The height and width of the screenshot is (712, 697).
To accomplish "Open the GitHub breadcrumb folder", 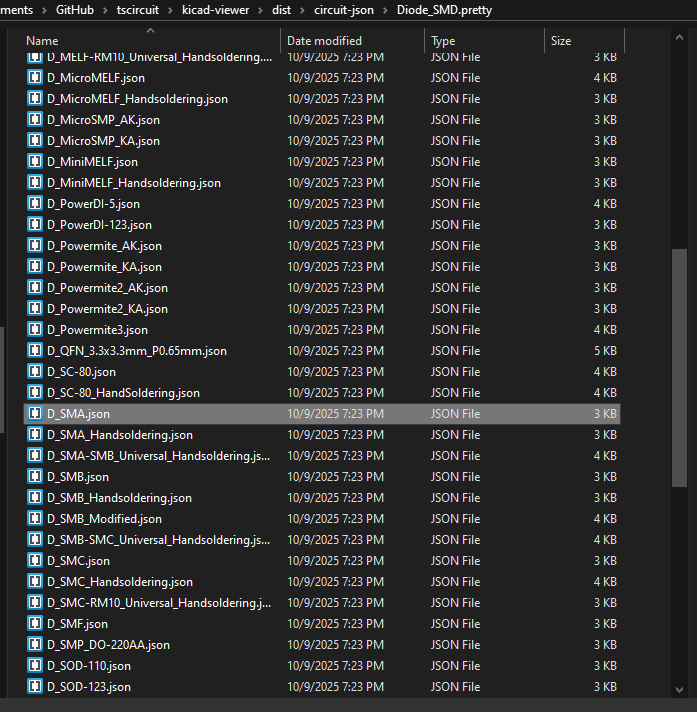I will (75, 10).
